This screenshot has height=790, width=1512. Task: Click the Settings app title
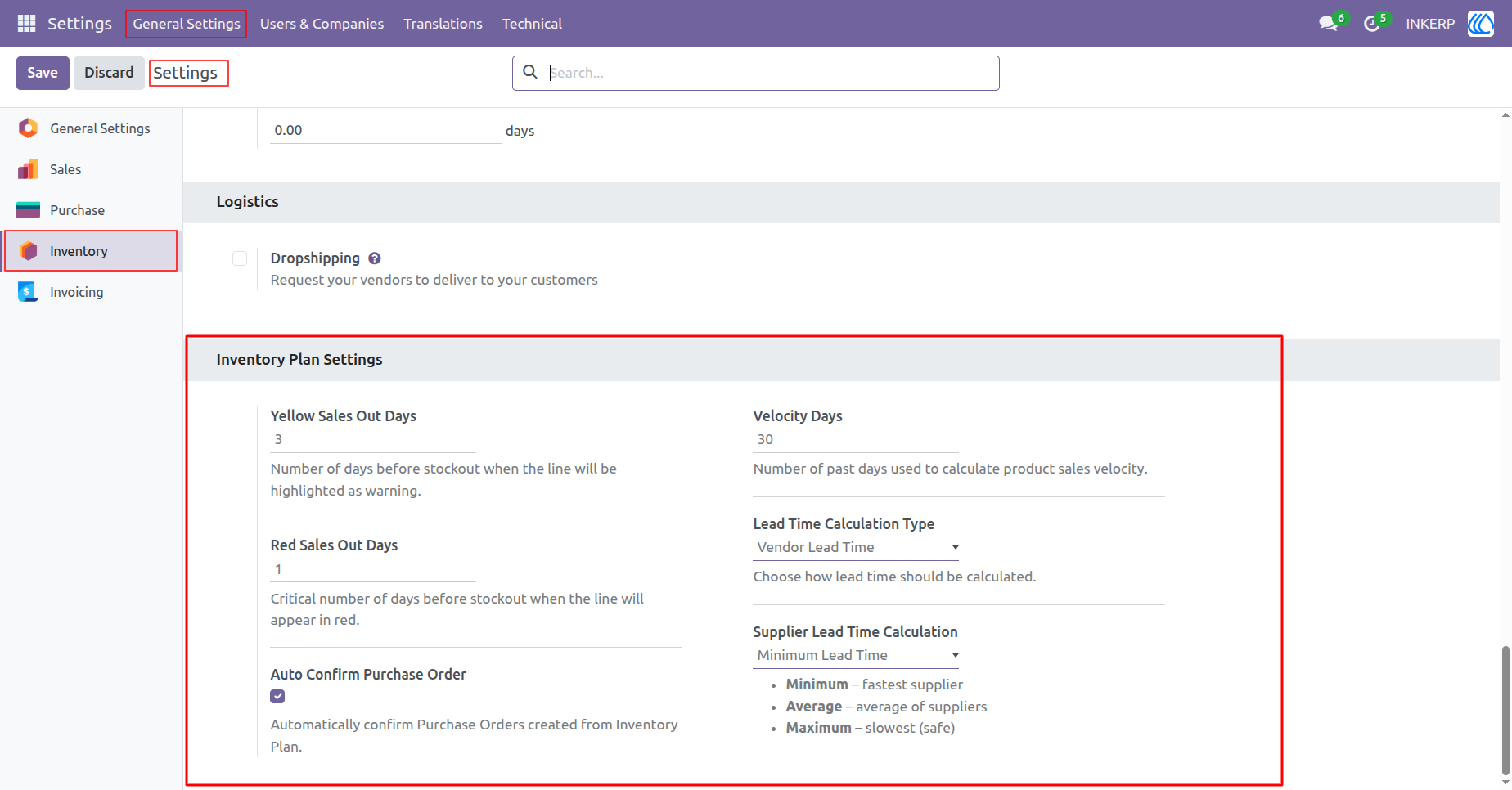(79, 24)
